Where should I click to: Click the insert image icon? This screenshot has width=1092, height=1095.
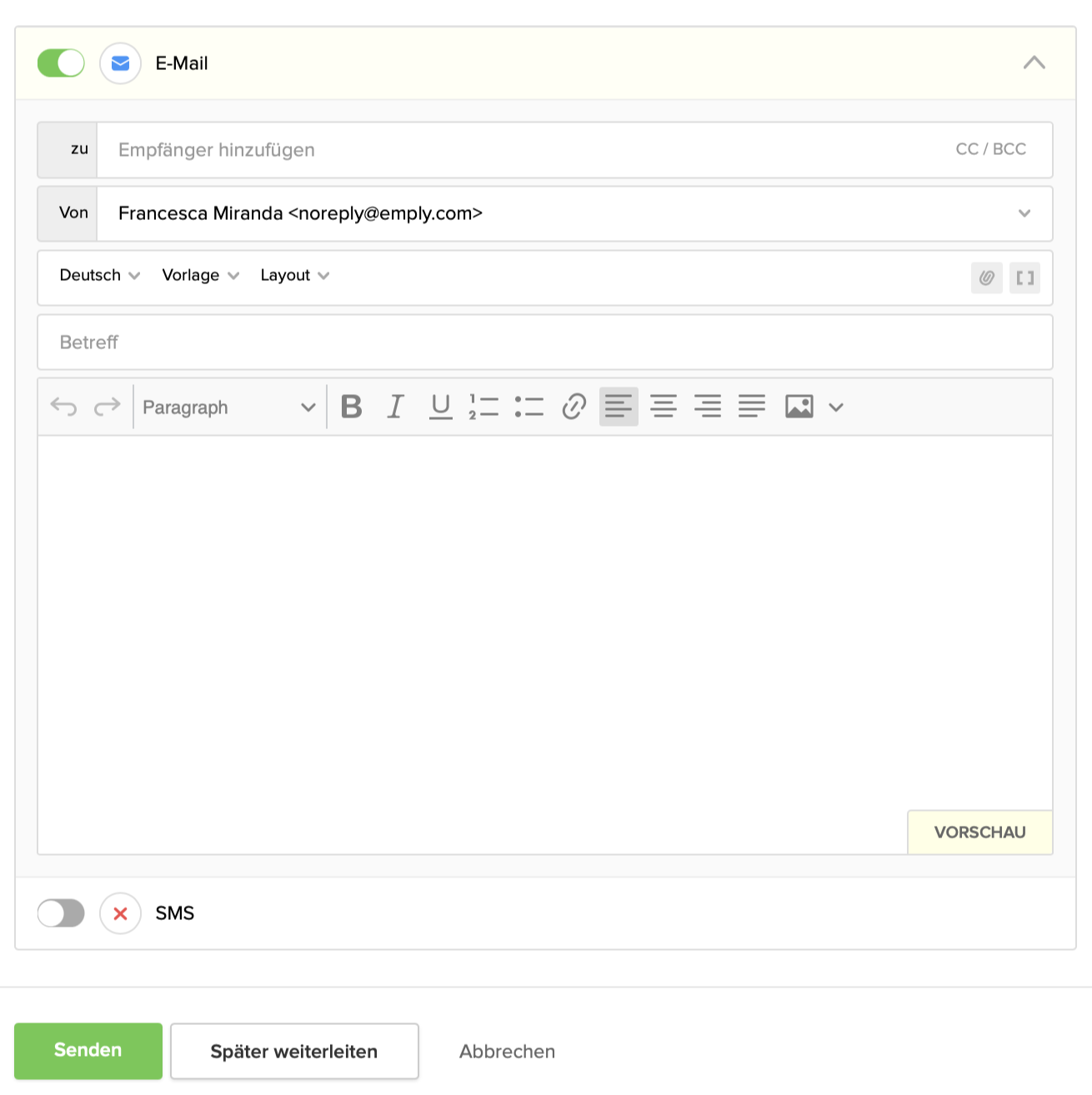click(x=799, y=407)
